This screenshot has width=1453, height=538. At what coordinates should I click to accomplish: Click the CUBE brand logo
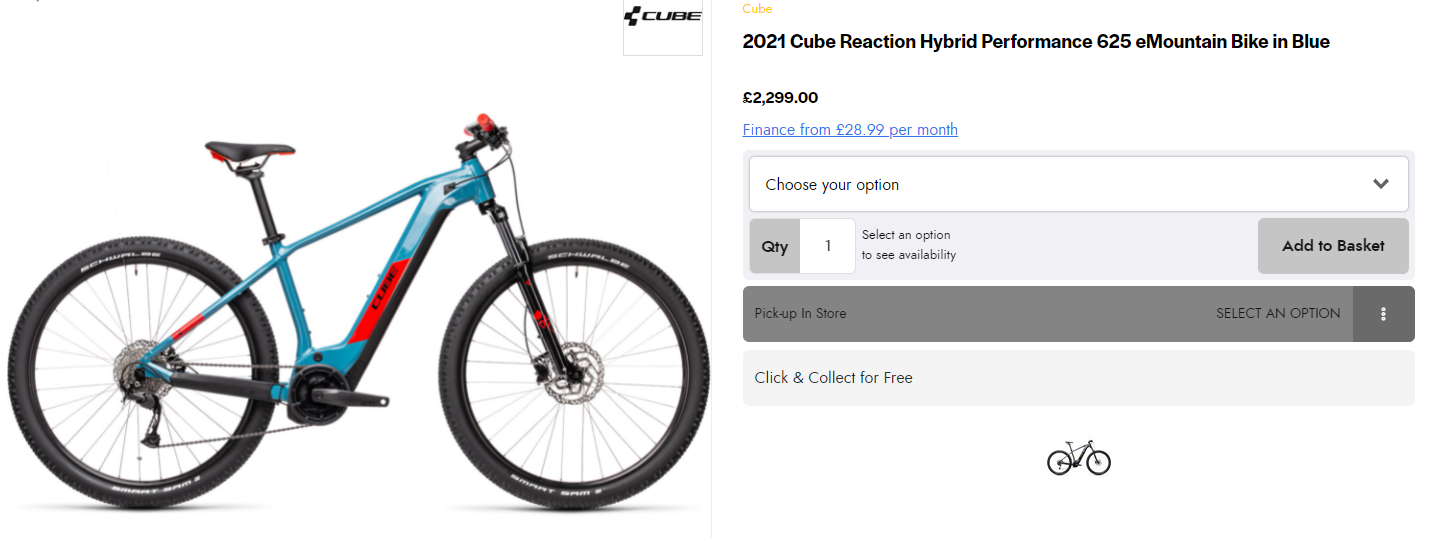click(x=662, y=18)
